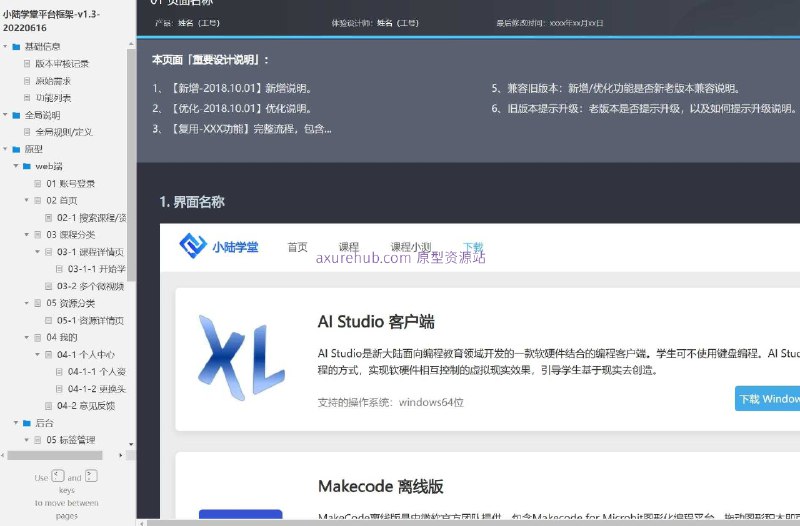Click page icon beside 原始需求
This screenshot has width=800, height=526.
[27, 81]
